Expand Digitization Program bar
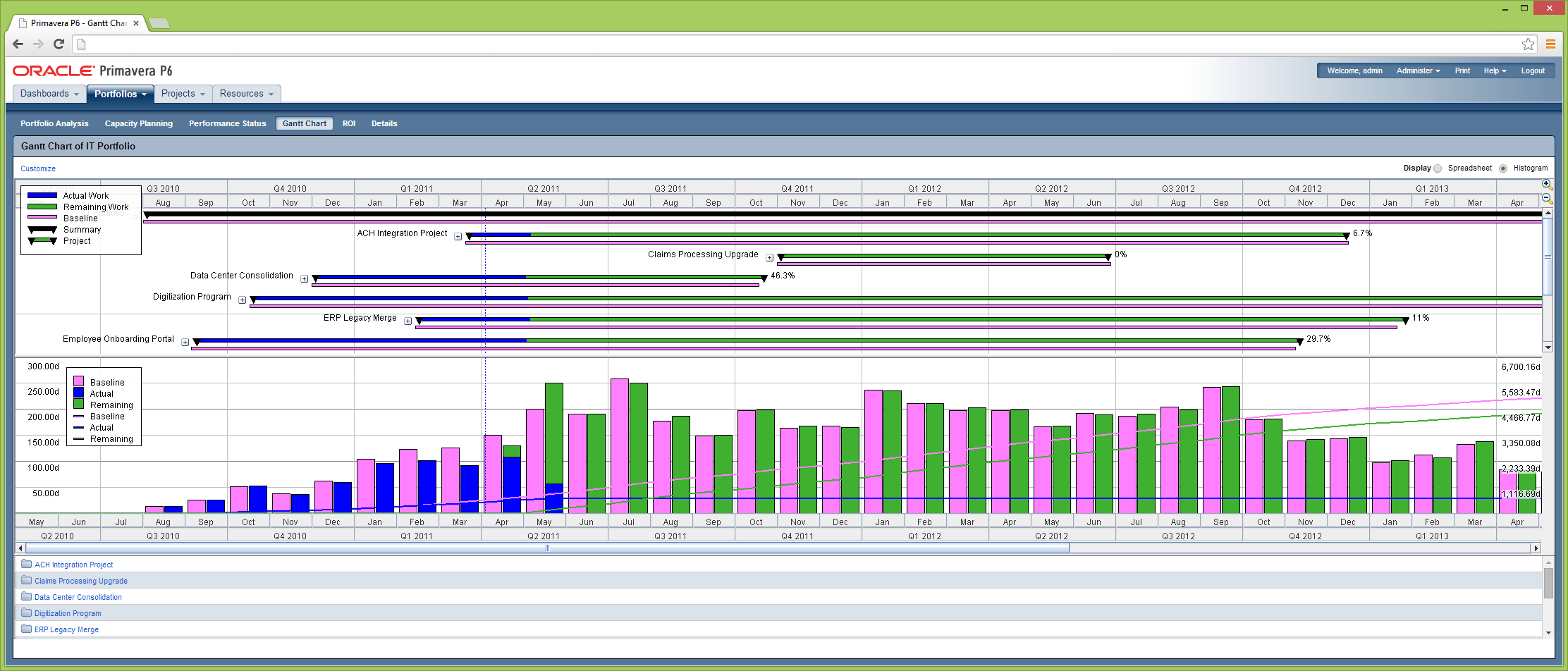 [243, 300]
